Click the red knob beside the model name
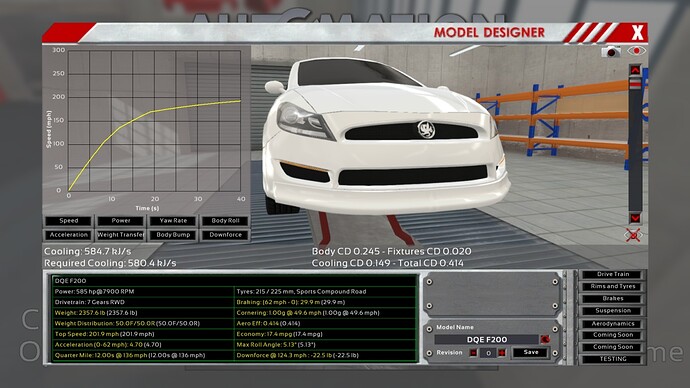This screenshot has width=690, height=388. 545,339
